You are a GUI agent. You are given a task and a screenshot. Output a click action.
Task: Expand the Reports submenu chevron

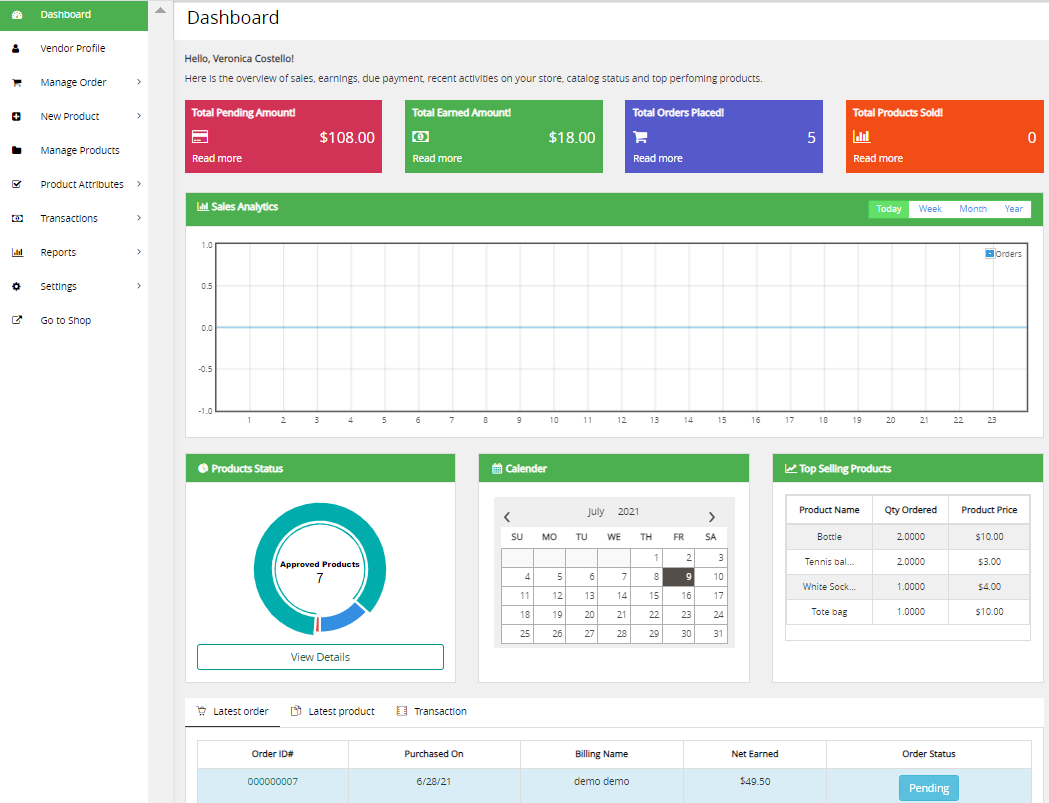click(138, 252)
